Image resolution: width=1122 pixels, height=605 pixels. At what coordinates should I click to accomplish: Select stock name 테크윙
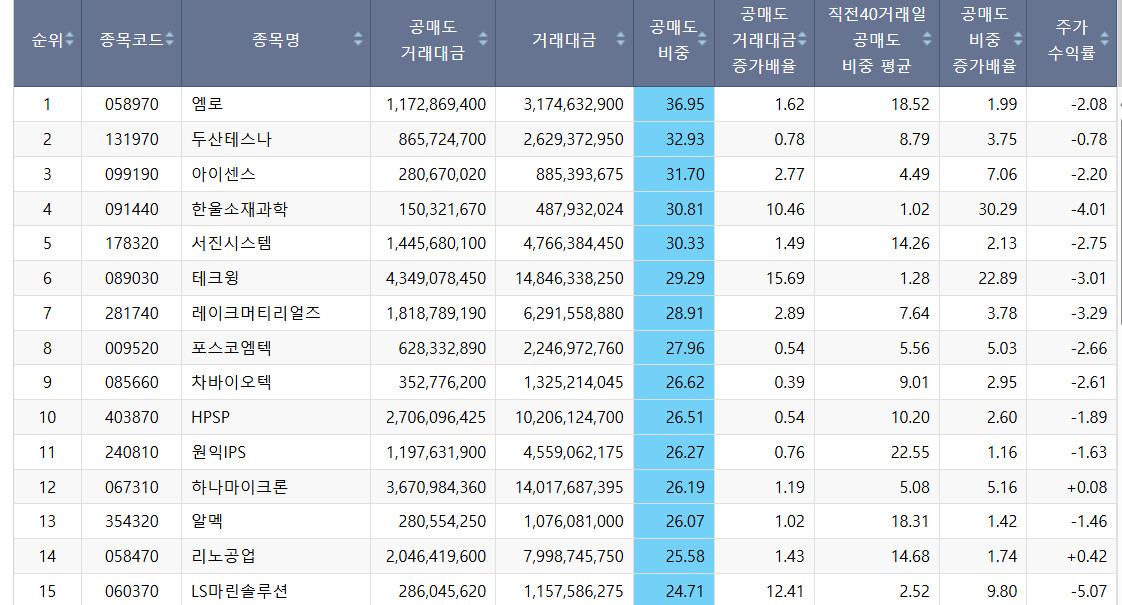pyautogui.click(x=215, y=279)
